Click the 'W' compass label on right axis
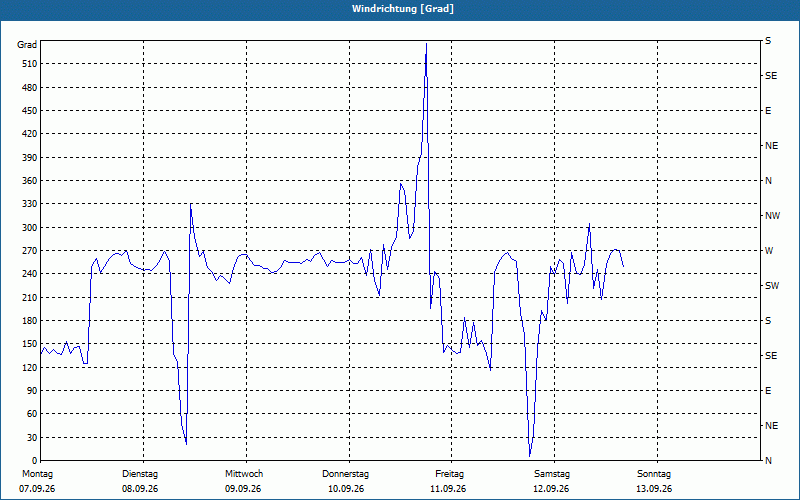 click(x=769, y=251)
